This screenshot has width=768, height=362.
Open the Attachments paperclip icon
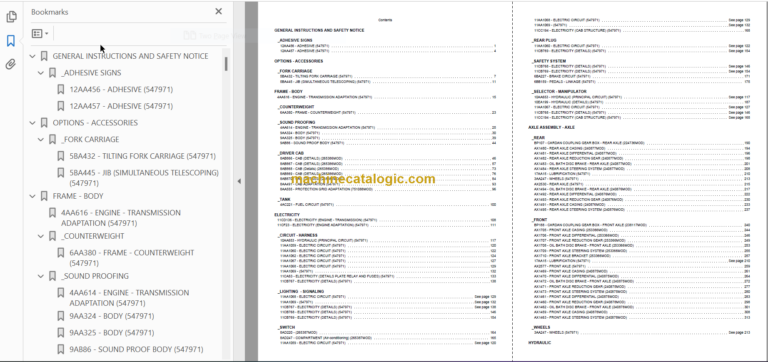(x=11, y=64)
